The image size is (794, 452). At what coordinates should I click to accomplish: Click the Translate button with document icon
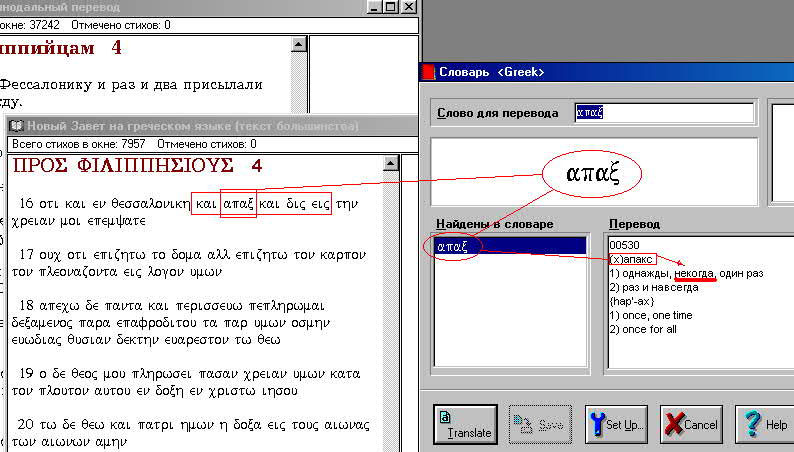465,425
